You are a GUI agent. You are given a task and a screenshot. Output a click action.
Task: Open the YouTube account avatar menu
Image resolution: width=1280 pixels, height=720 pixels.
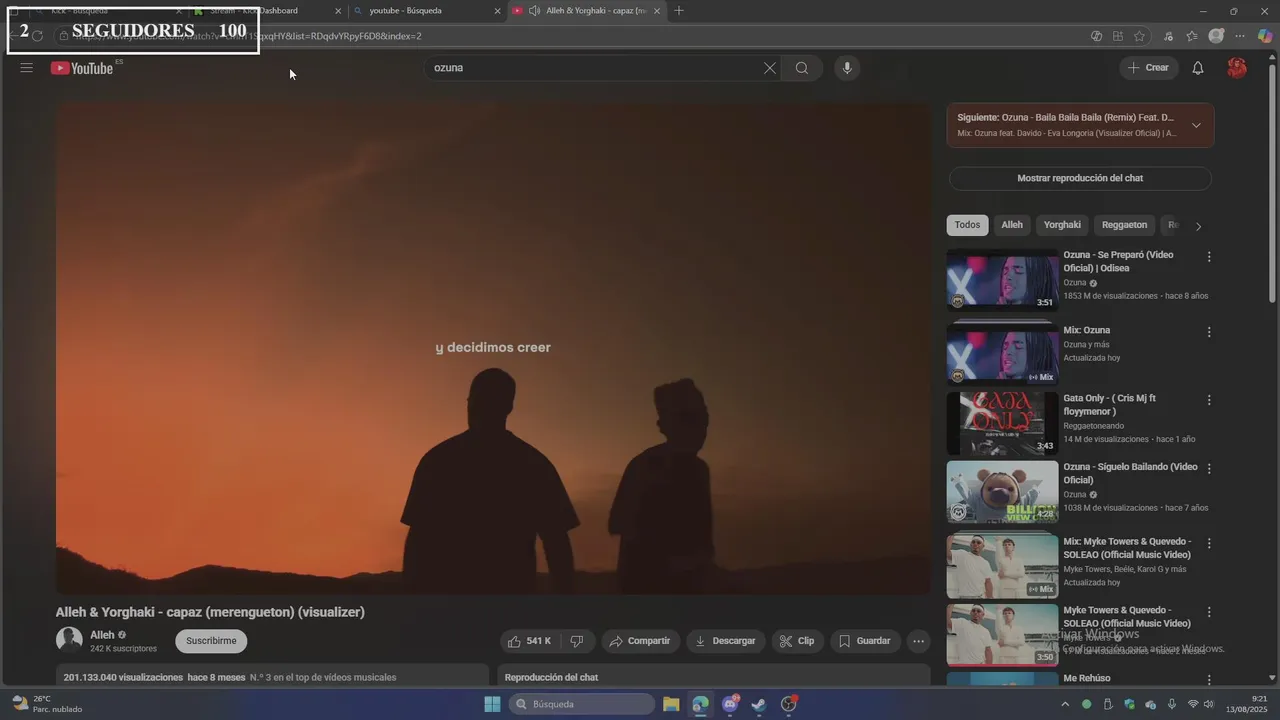coord(1237,68)
